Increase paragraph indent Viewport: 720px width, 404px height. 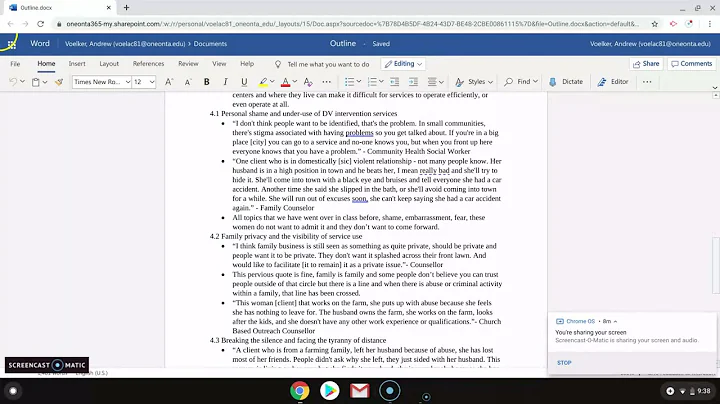(x=413, y=82)
